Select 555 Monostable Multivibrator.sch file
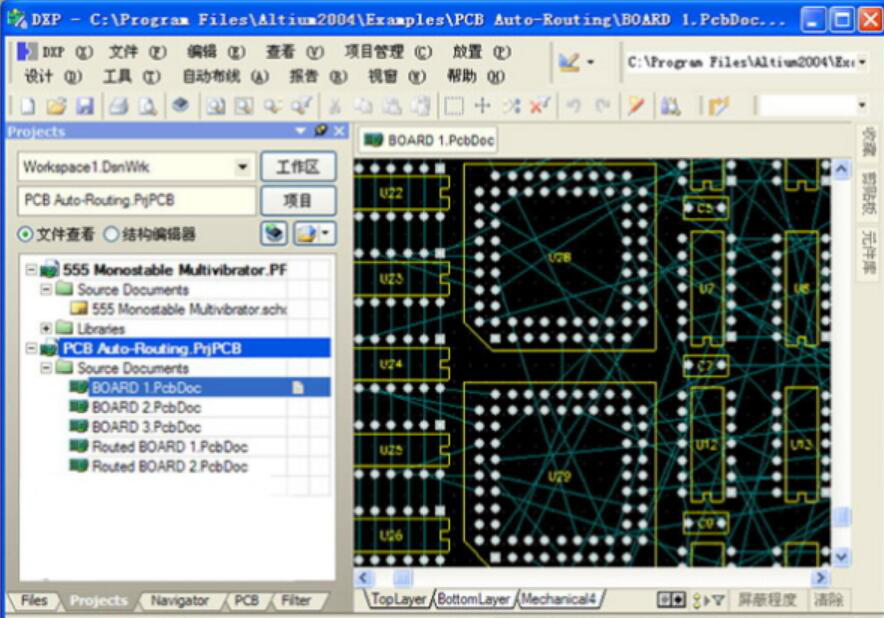 [189, 309]
